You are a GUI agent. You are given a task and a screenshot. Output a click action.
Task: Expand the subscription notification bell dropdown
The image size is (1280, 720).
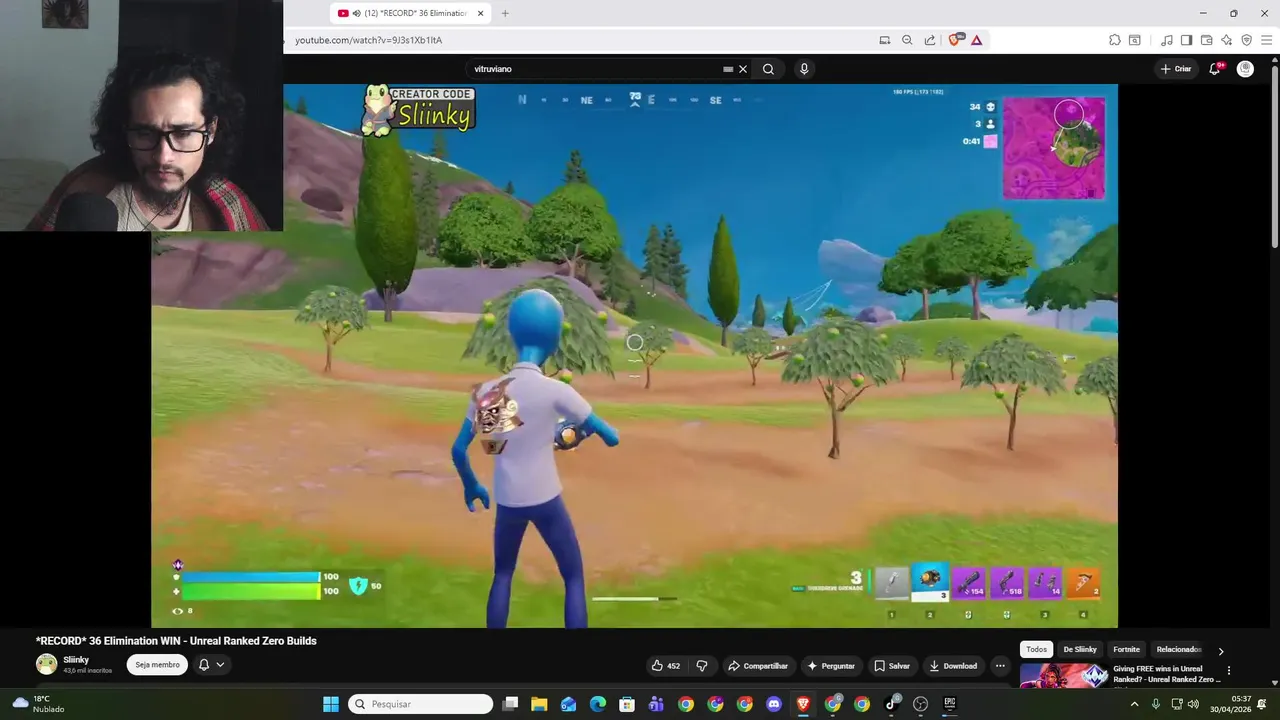pyautogui.click(x=211, y=665)
